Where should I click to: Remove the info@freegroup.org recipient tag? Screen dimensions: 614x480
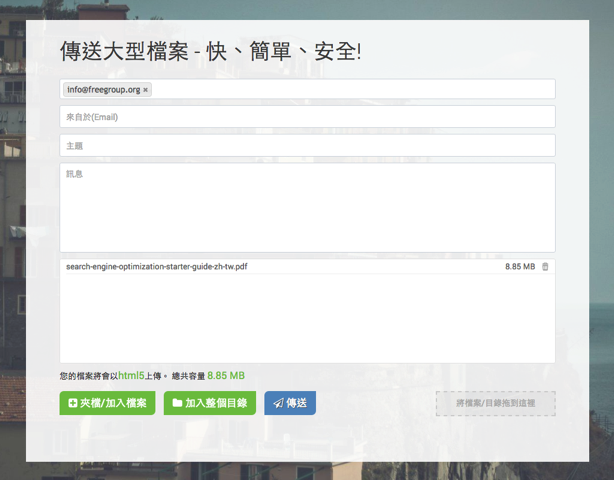[x=145, y=90]
